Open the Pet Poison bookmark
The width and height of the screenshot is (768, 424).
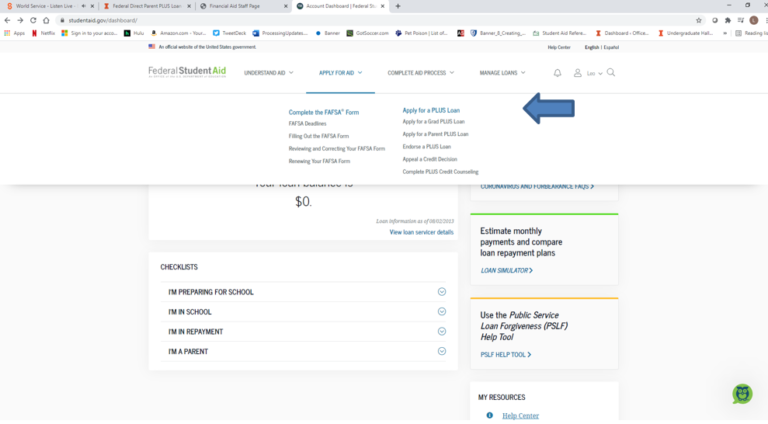pyautogui.click(x=421, y=33)
